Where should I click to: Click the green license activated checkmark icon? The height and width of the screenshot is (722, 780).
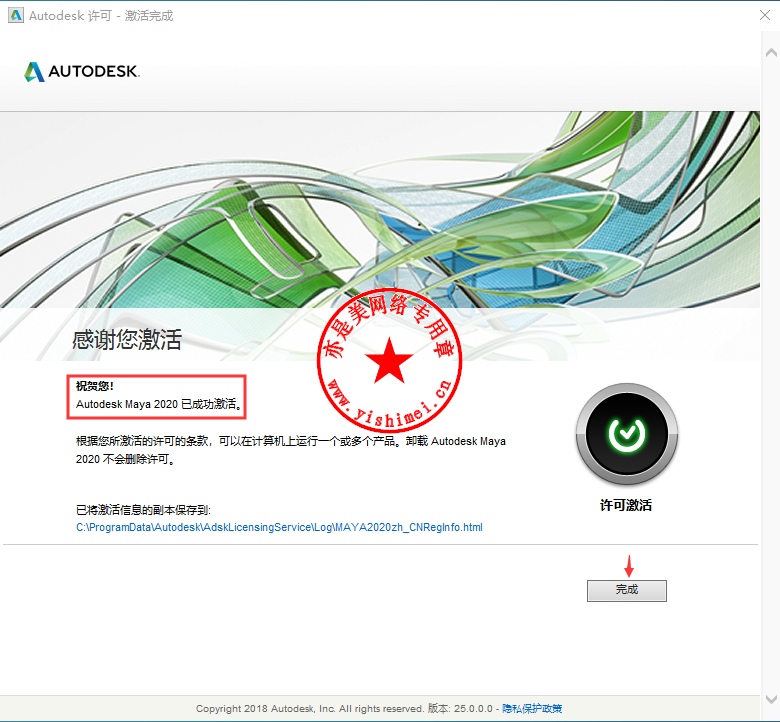pyautogui.click(x=626, y=434)
